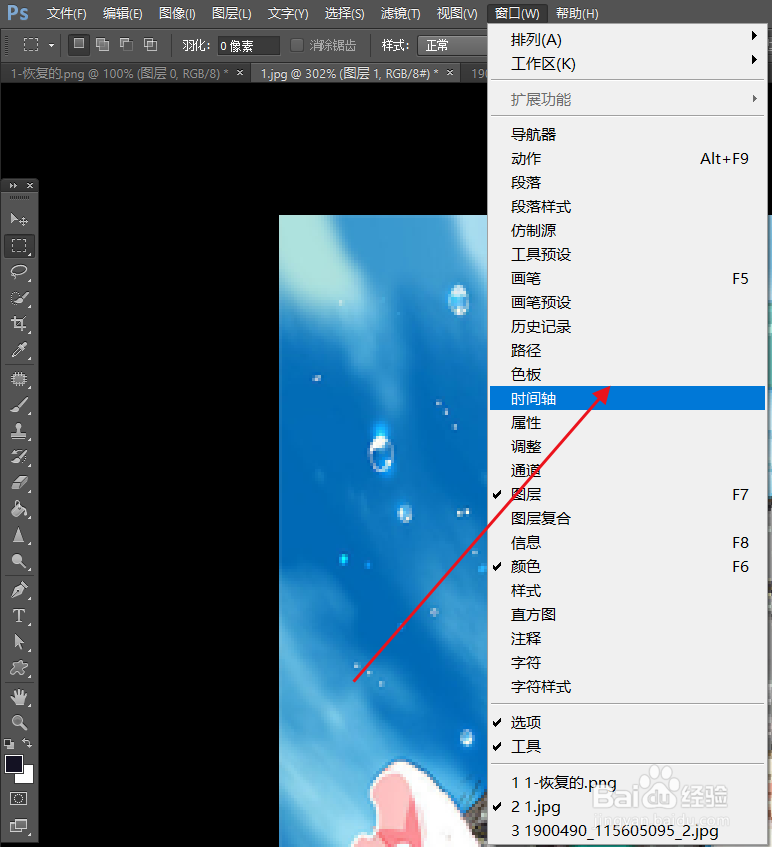The image size is (772, 847).
Task: Select the Eyedropper tool
Action: (x=19, y=350)
